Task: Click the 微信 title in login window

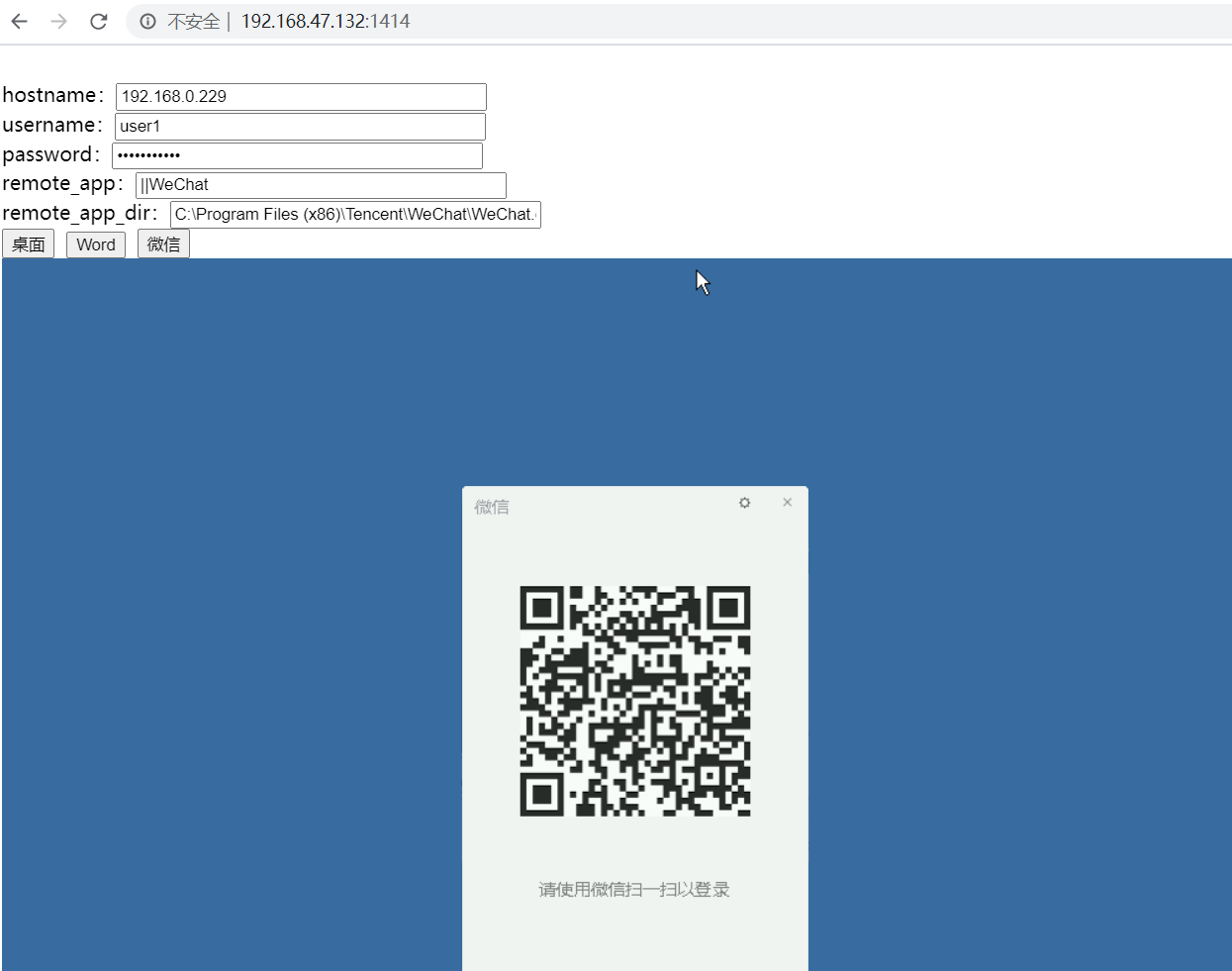Action: tap(492, 507)
